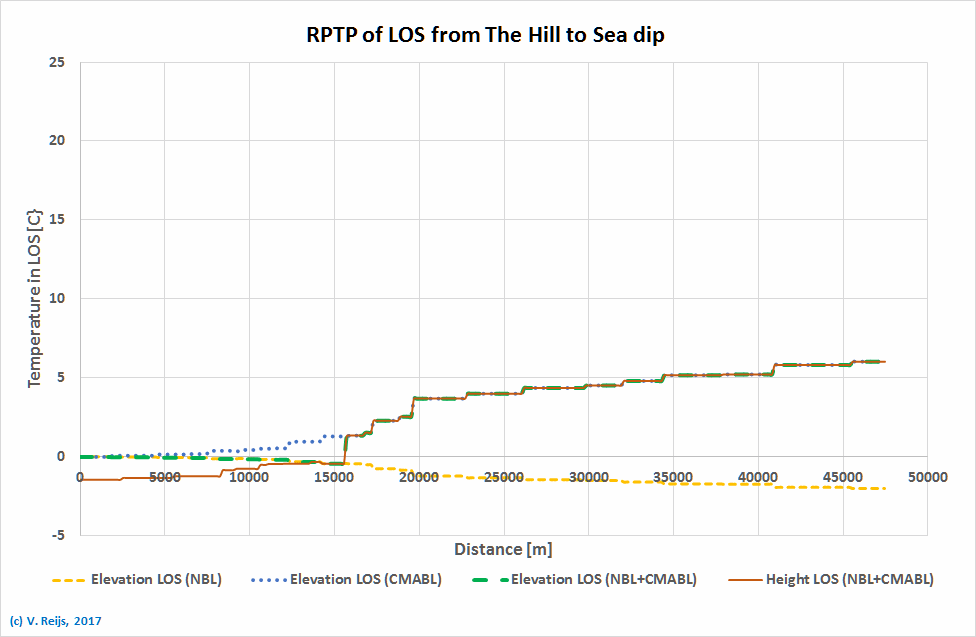Image resolution: width=976 pixels, height=637 pixels.
Task: Click the "Elevation LOS (NBL)" legend entry
Action: [155, 579]
